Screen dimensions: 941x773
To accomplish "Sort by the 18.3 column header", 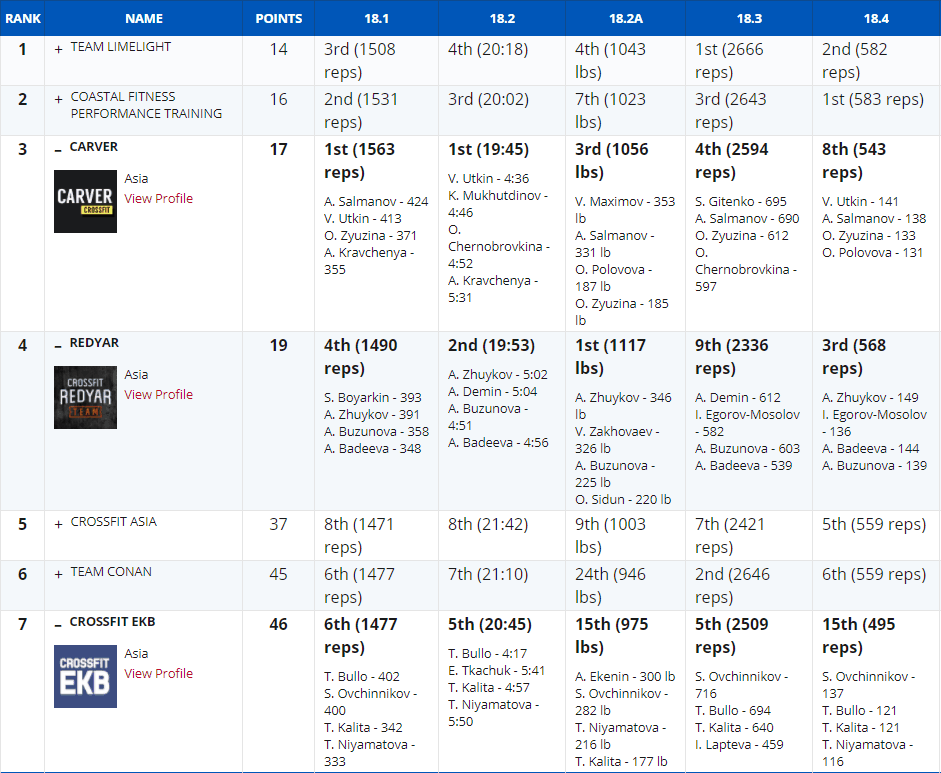I will 749,19.
